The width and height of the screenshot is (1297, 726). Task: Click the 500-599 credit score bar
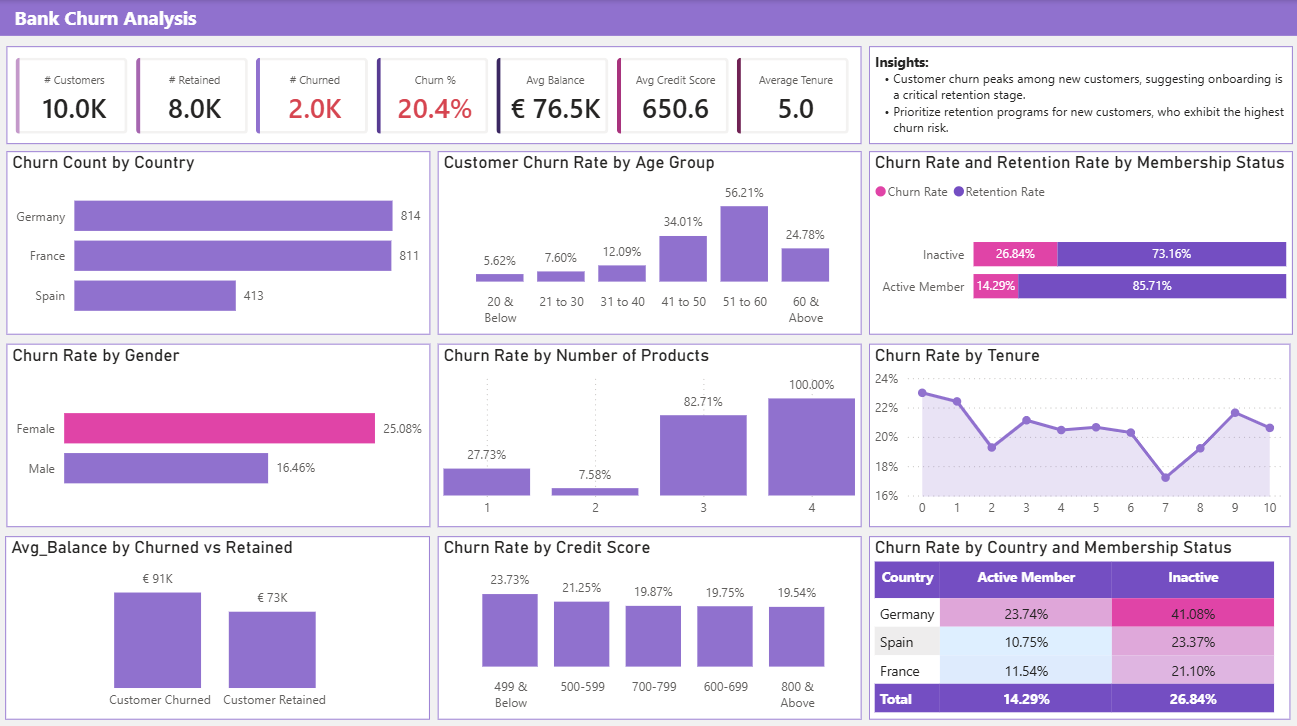[x=581, y=634]
